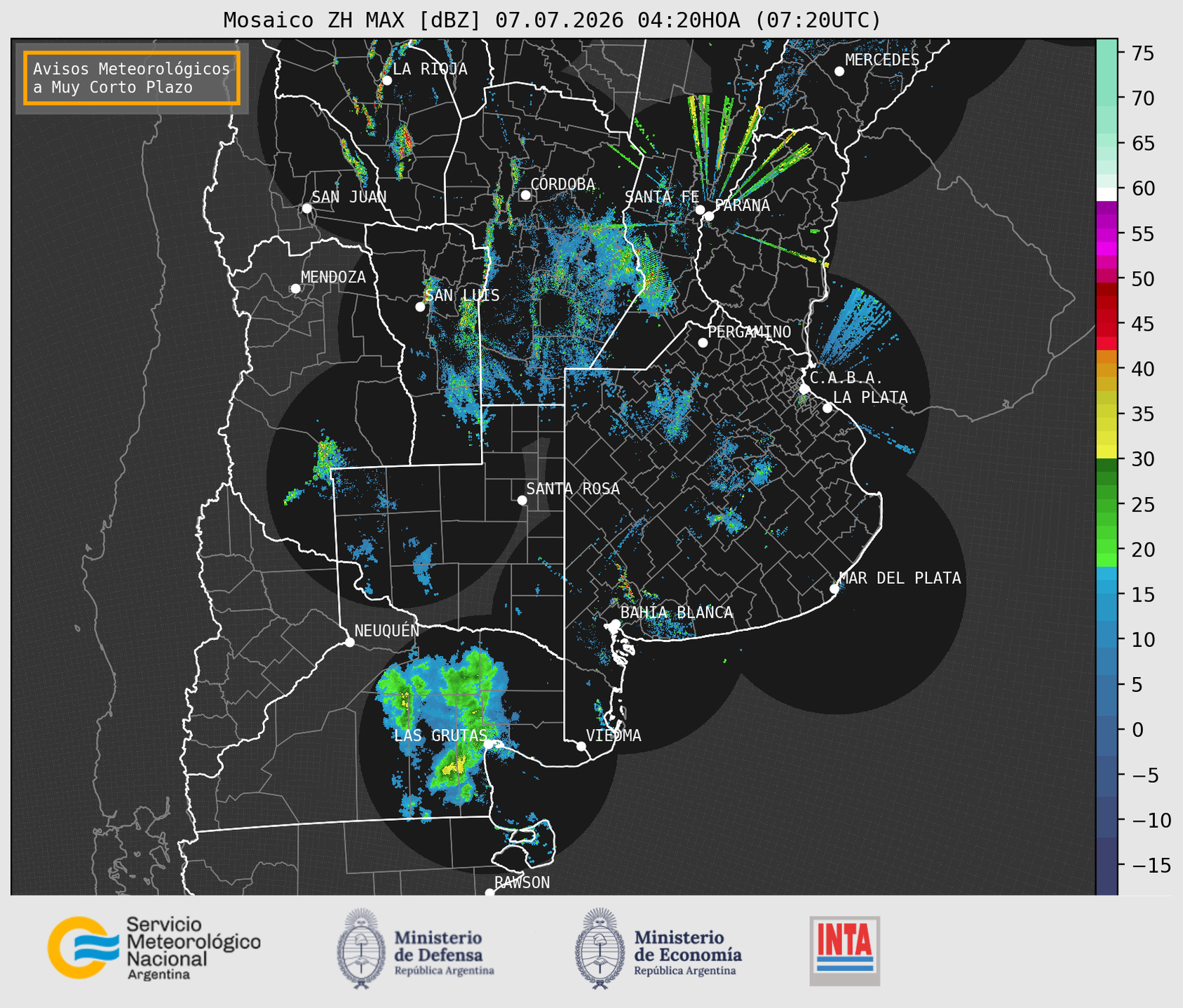Viewport: 1183px width, 1008px height.
Task: Select the SANTA ROSA city marker dot
Action: click(522, 500)
